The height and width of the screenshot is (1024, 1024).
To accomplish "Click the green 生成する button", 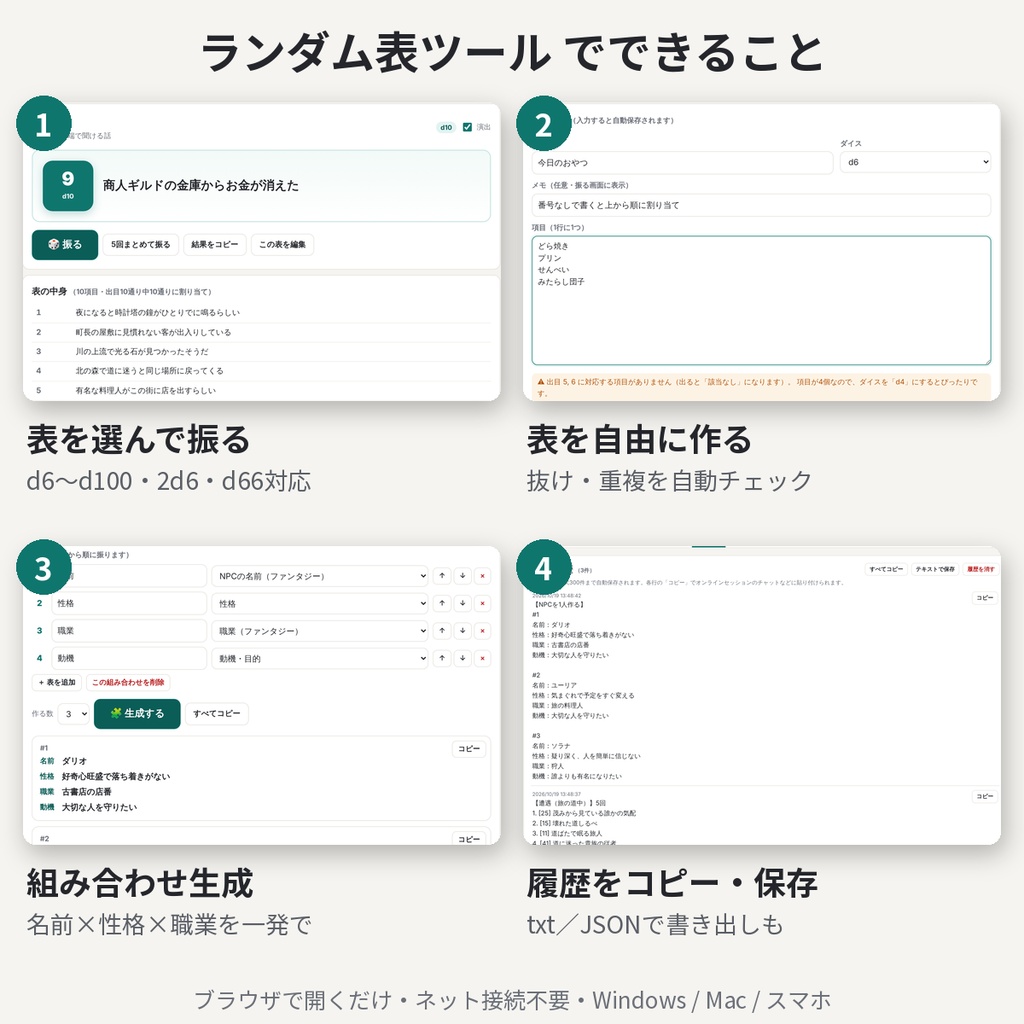I will coord(137,713).
